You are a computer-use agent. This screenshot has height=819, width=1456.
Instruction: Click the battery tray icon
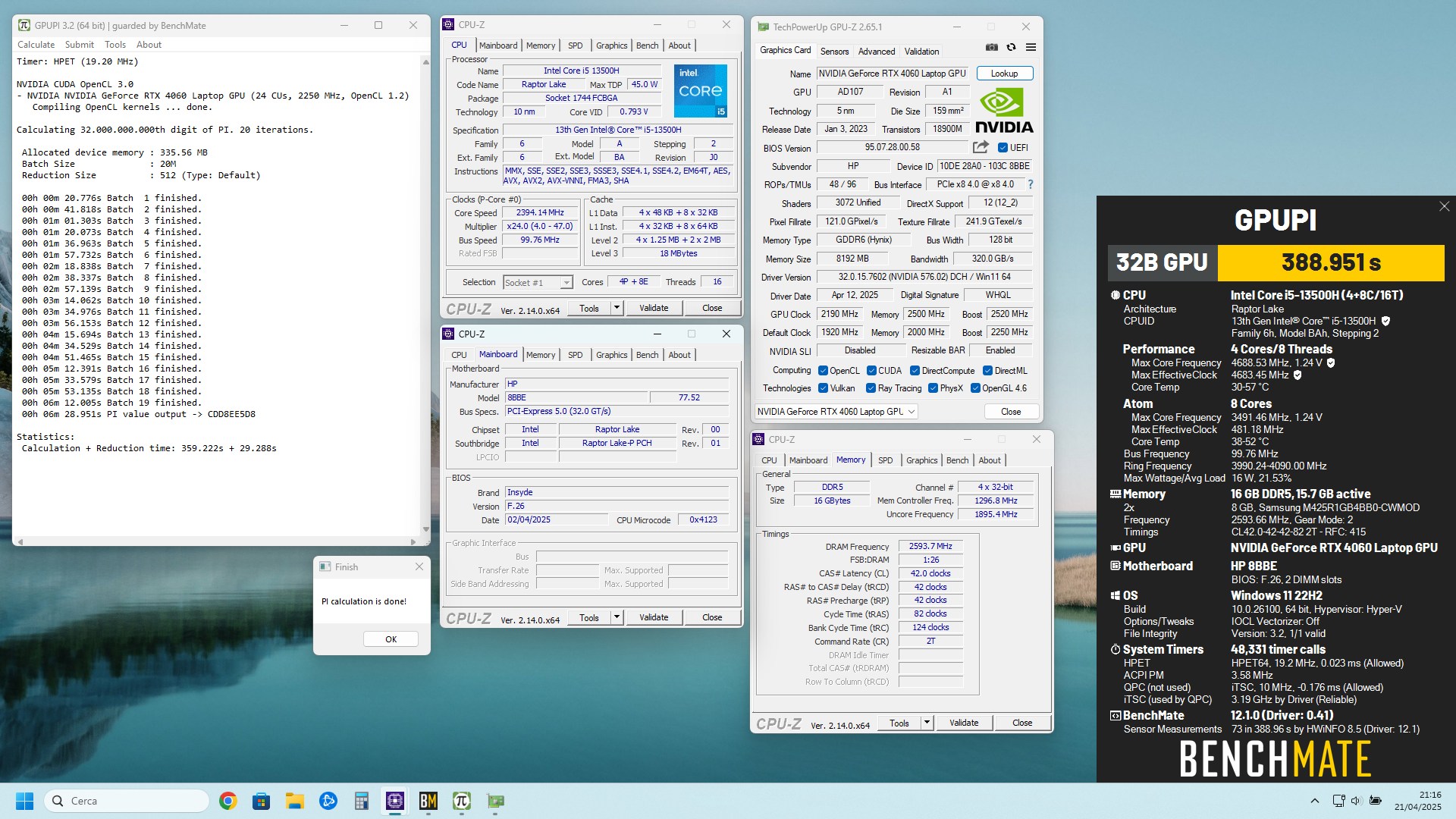coord(1376,801)
